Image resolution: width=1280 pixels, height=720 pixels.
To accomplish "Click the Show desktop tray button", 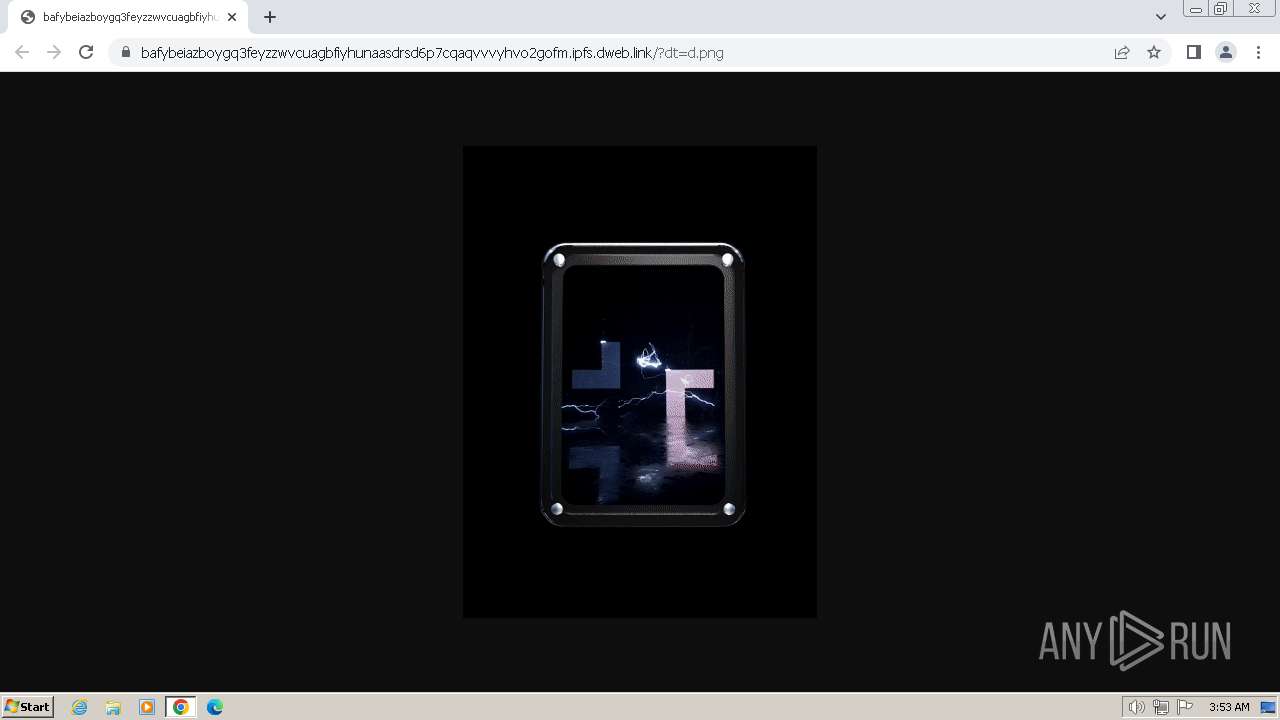I will (1268, 707).
